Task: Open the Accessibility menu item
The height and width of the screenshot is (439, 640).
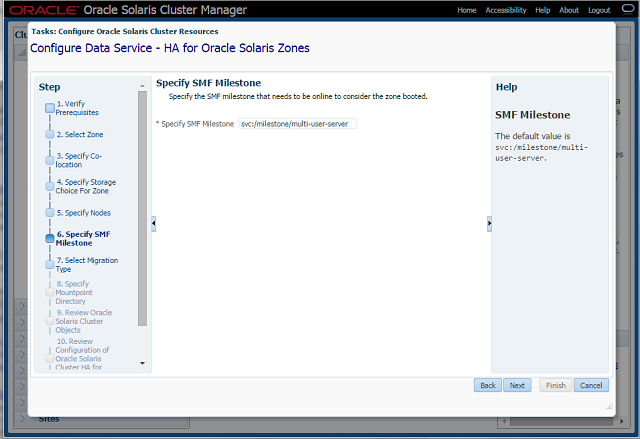Action: pyautogui.click(x=505, y=10)
